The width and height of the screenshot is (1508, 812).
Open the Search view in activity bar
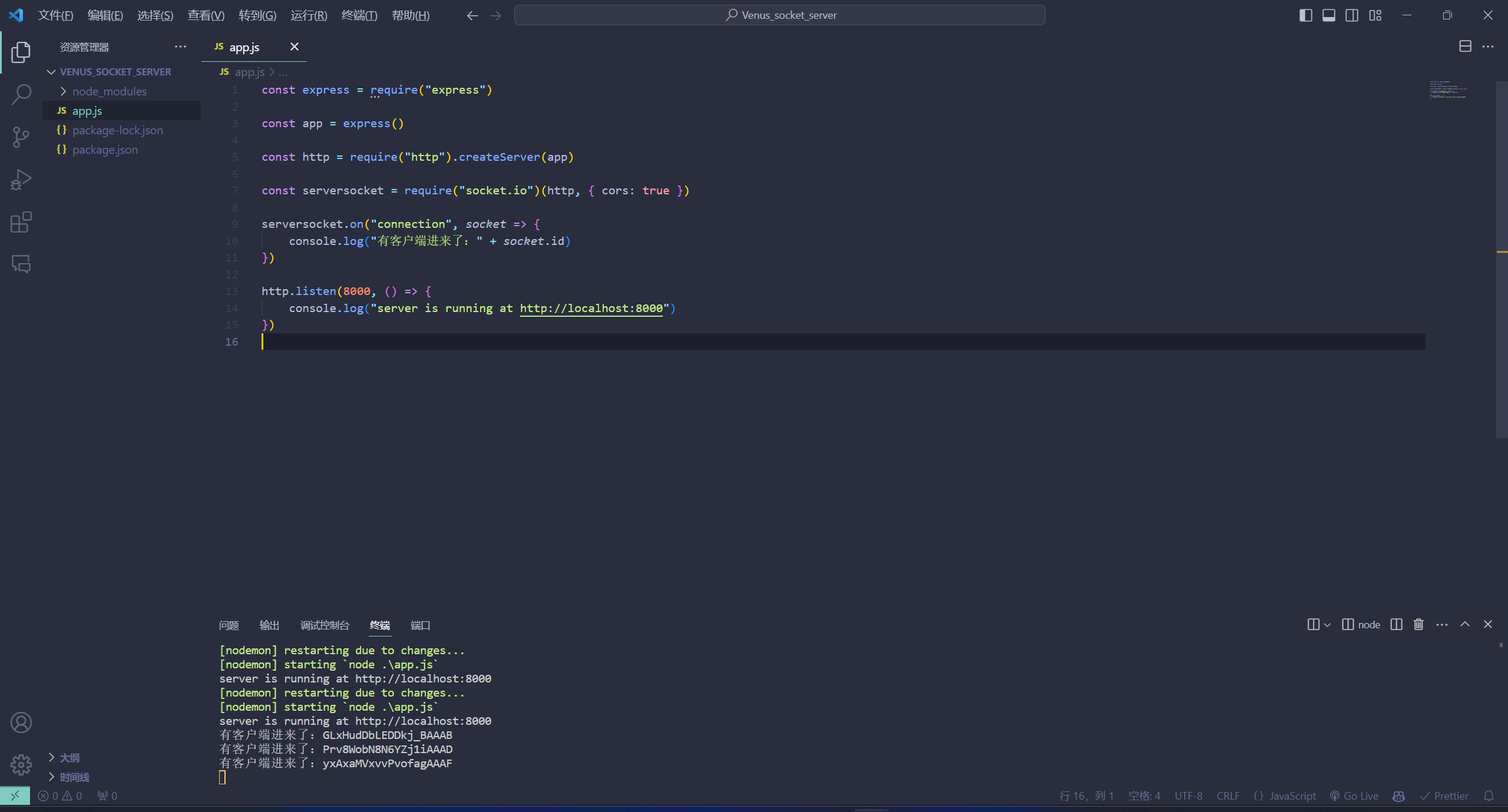point(21,94)
